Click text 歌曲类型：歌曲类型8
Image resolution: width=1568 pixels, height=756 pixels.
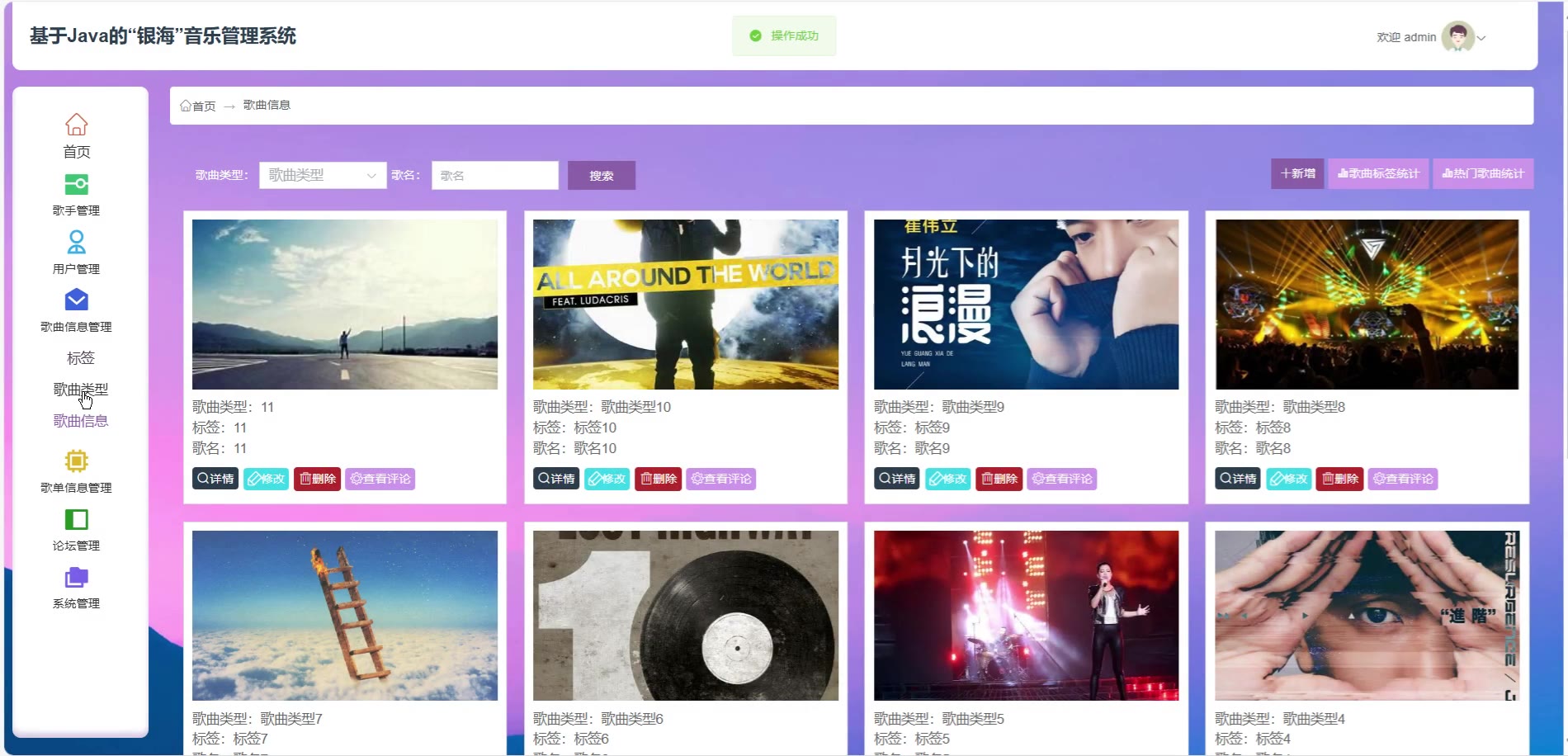1280,407
